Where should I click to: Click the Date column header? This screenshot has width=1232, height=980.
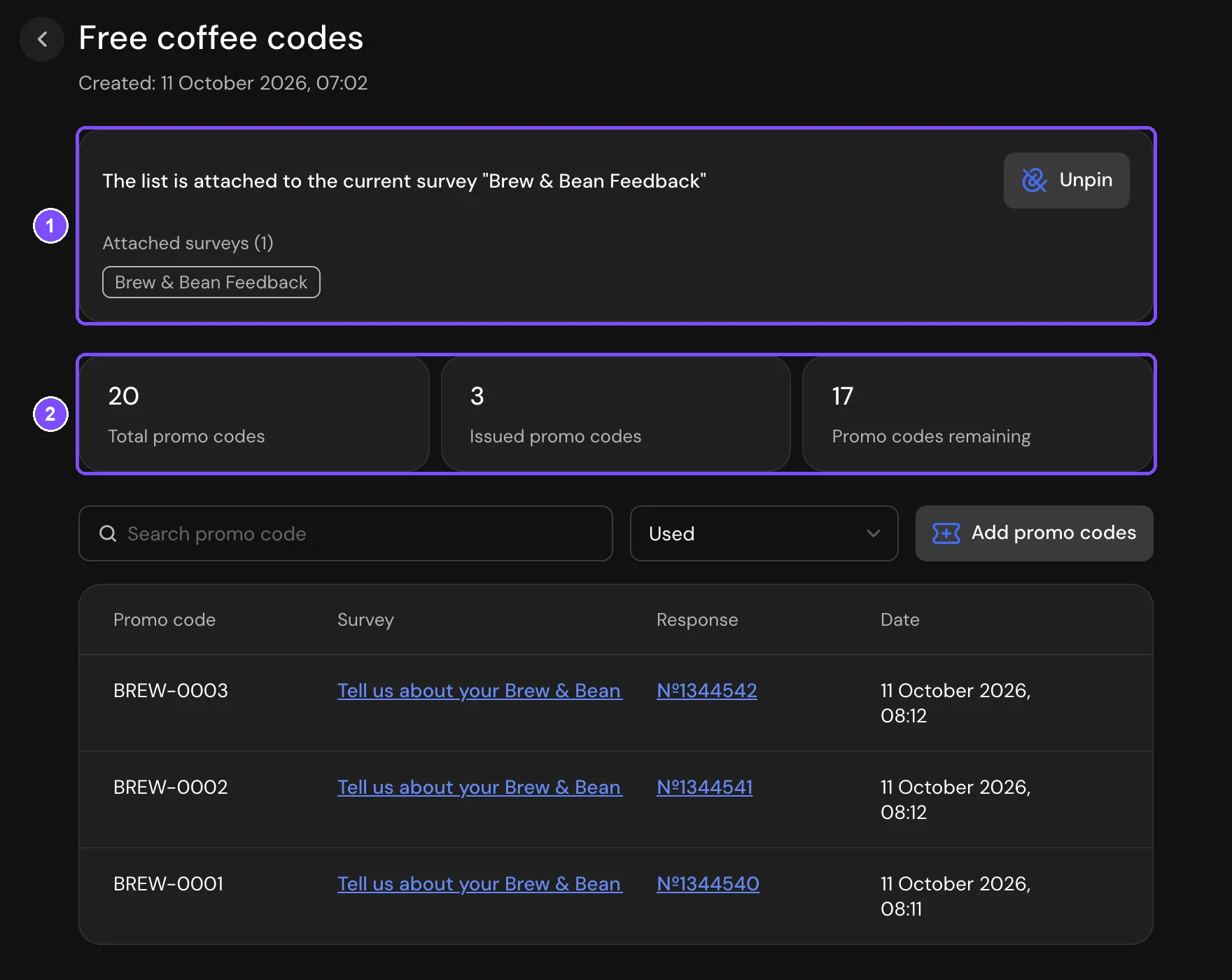[900, 620]
